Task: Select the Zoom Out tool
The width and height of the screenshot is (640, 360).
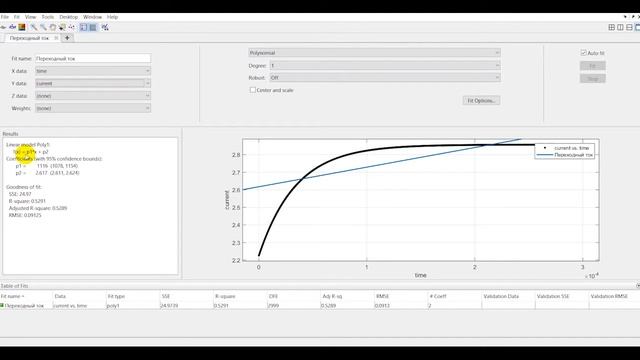Action: point(43,27)
